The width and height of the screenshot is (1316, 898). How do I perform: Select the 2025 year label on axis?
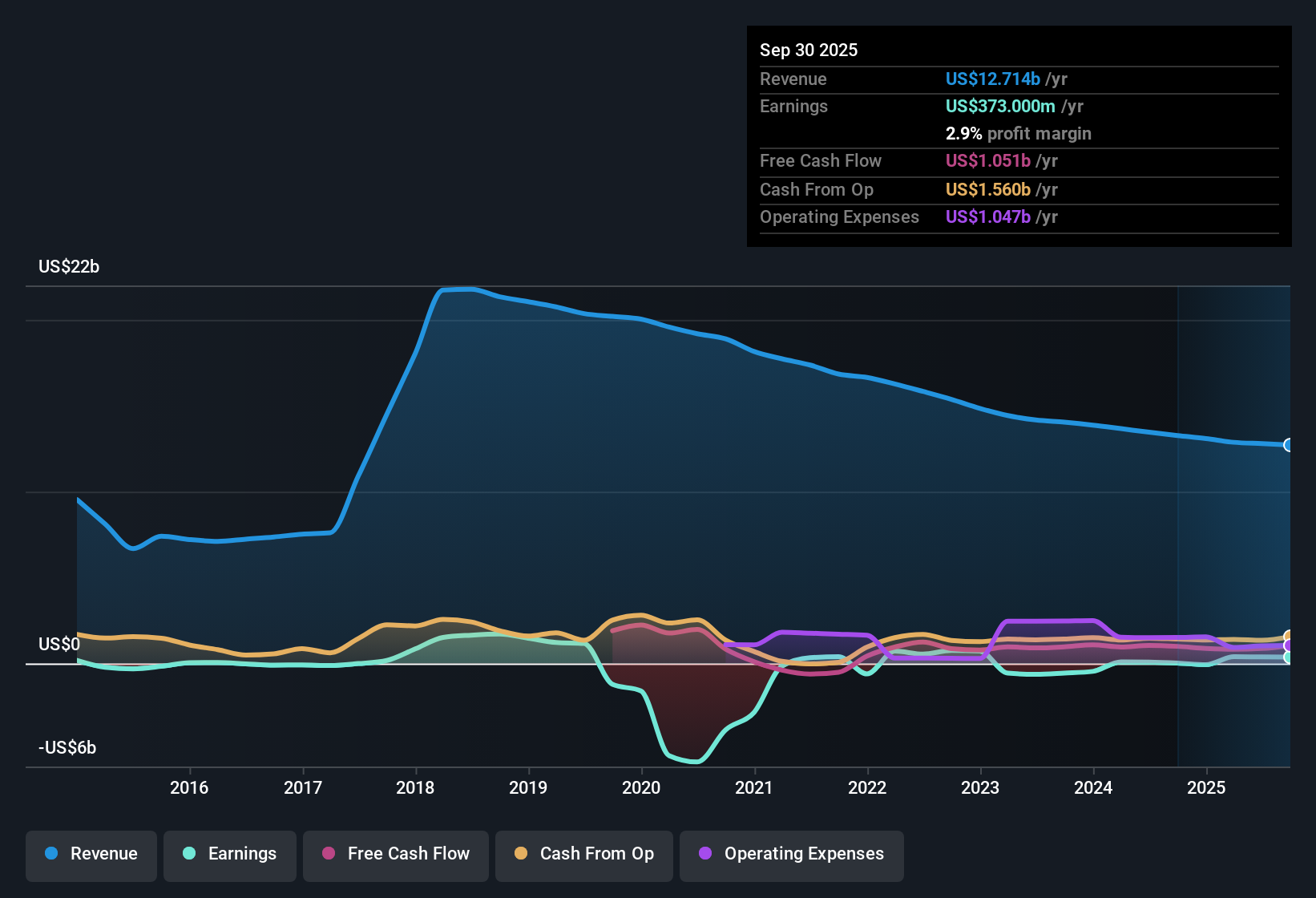point(1207,788)
